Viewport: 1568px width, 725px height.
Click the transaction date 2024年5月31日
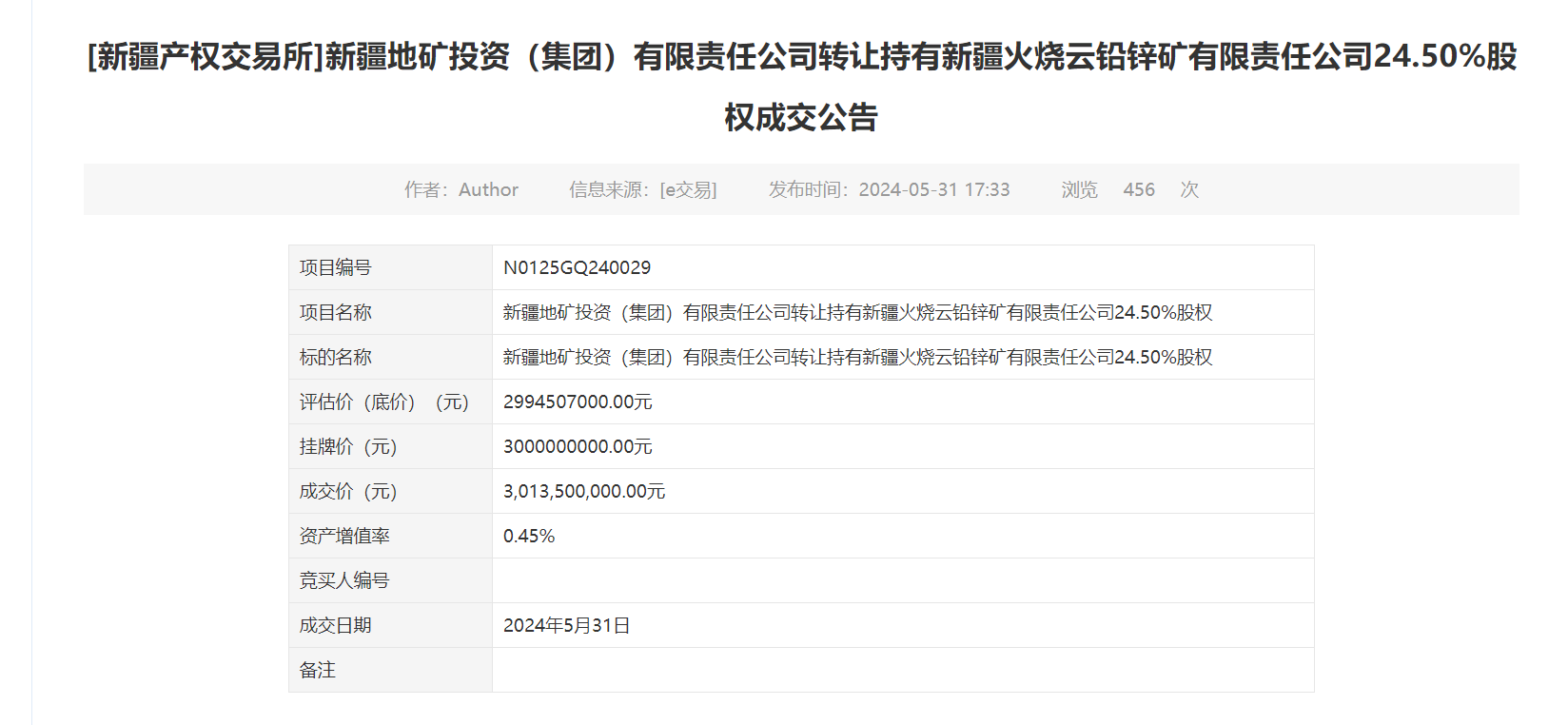coord(567,625)
